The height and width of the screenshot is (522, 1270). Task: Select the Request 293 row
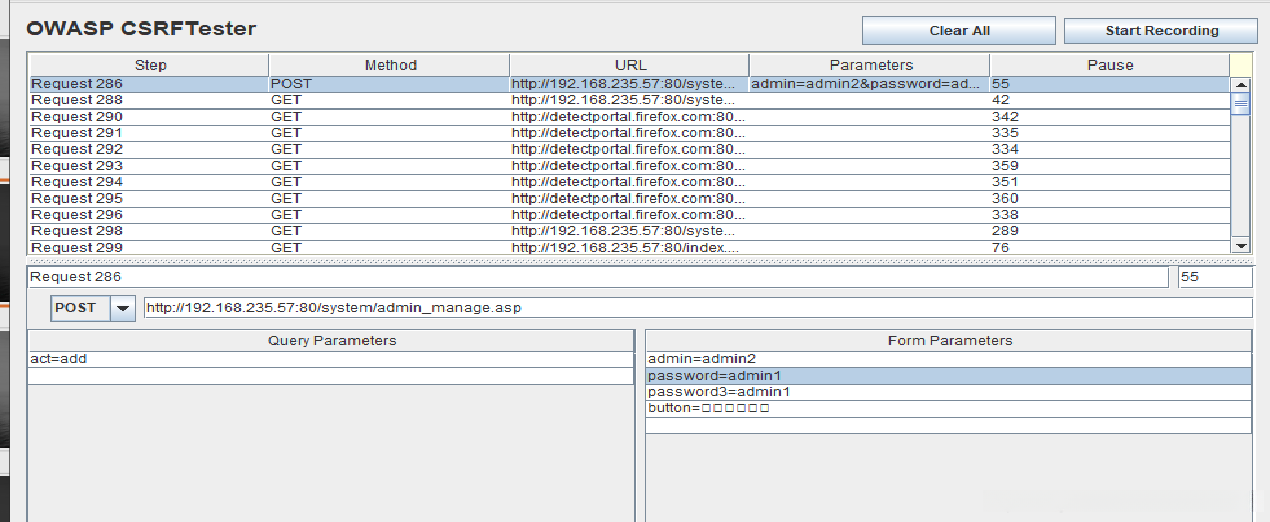[629, 166]
